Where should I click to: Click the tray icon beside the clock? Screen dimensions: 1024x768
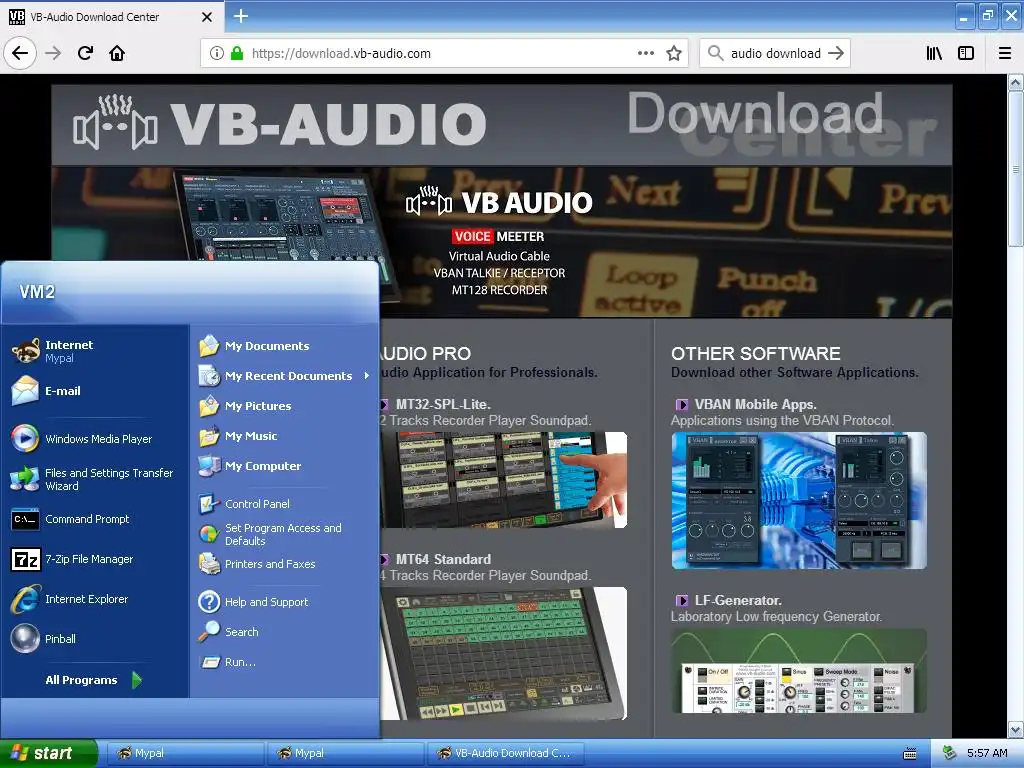[x=949, y=753]
